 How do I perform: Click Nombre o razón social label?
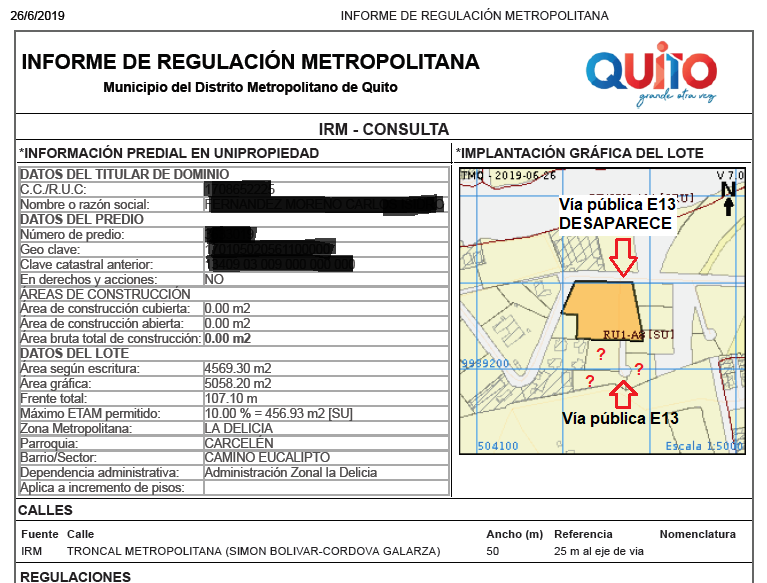(85, 204)
